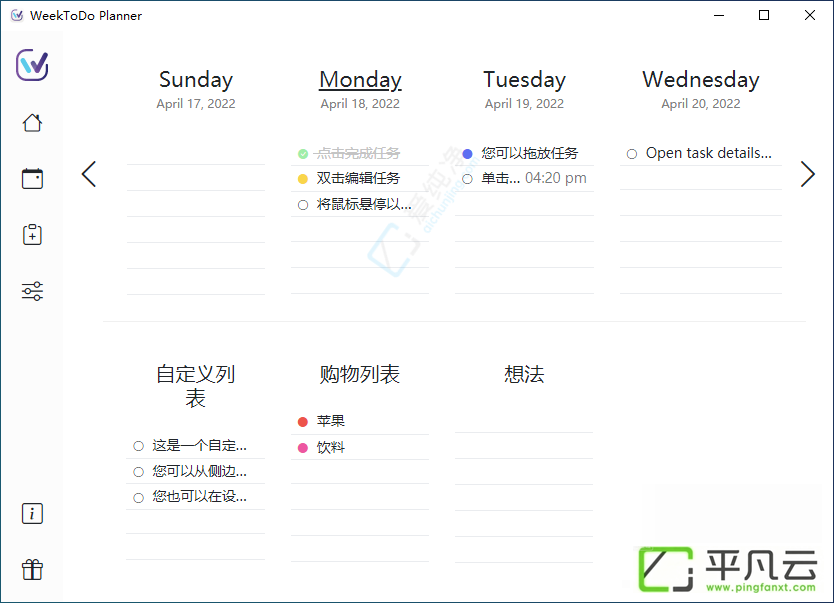Open settings sliders icon in sidebar

(x=32, y=291)
